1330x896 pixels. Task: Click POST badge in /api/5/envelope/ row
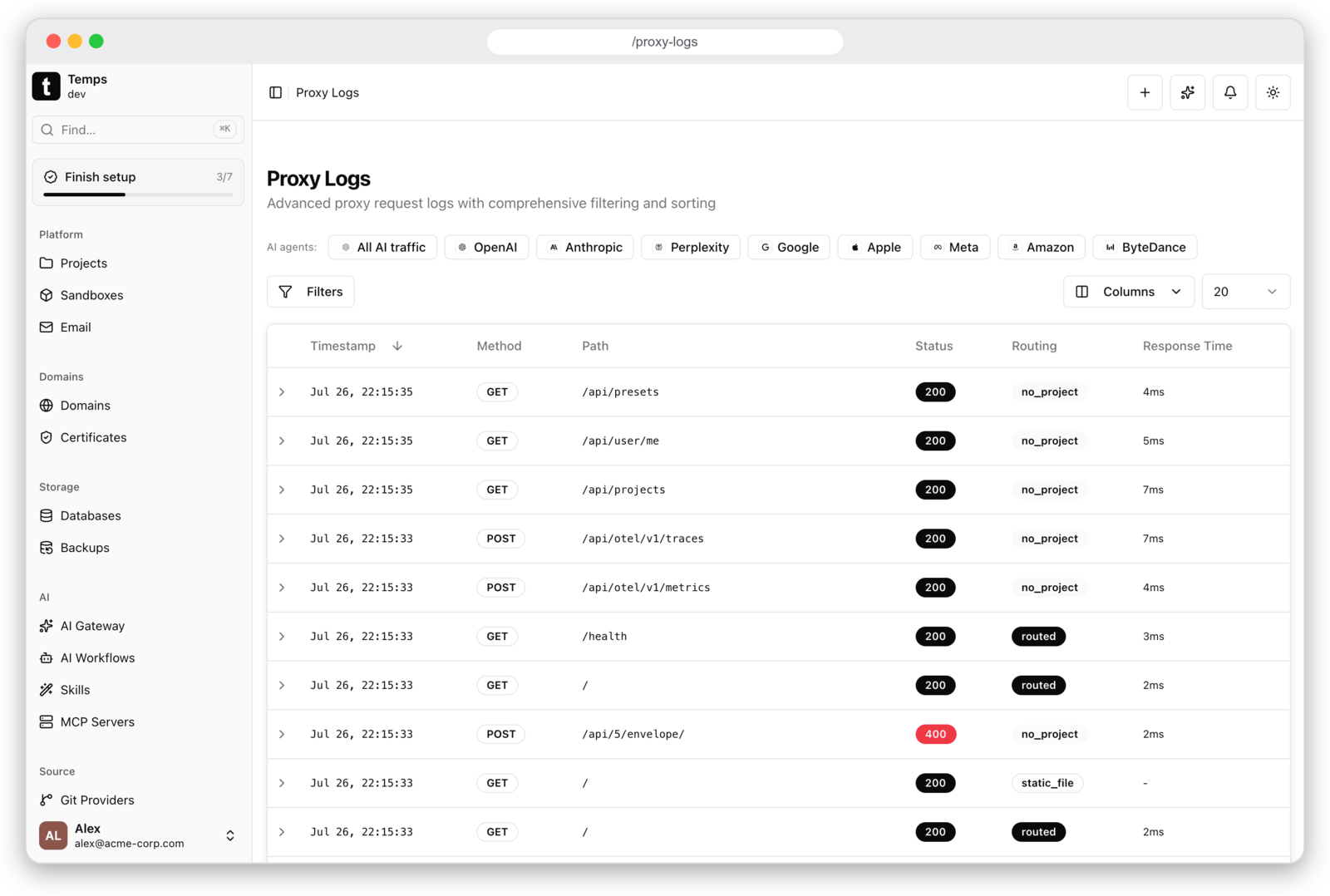tap(500, 734)
